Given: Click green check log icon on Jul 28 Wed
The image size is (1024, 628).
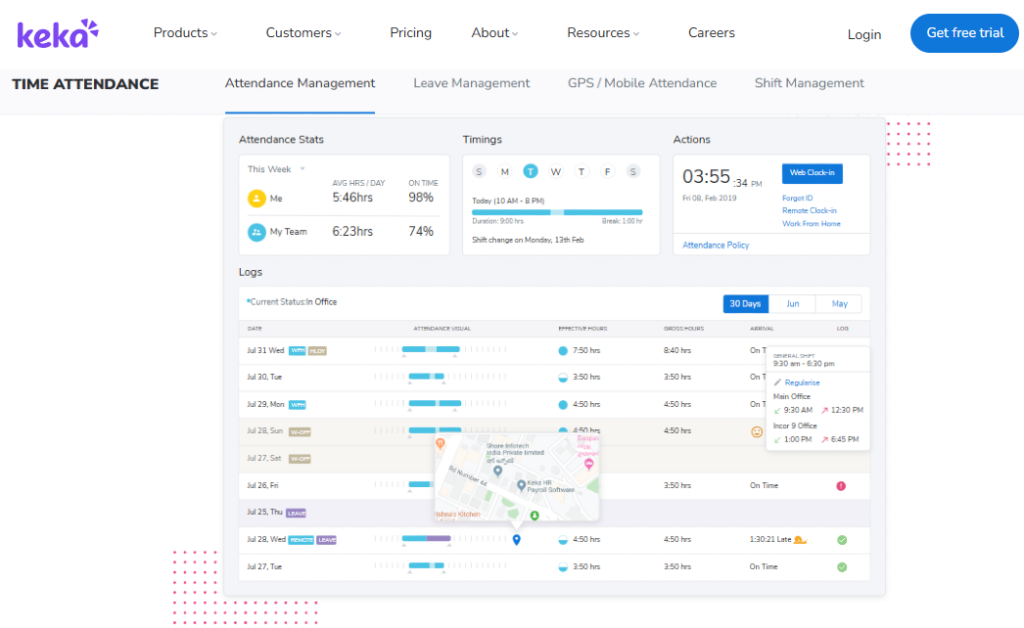Looking at the screenshot, I should (x=842, y=540).
